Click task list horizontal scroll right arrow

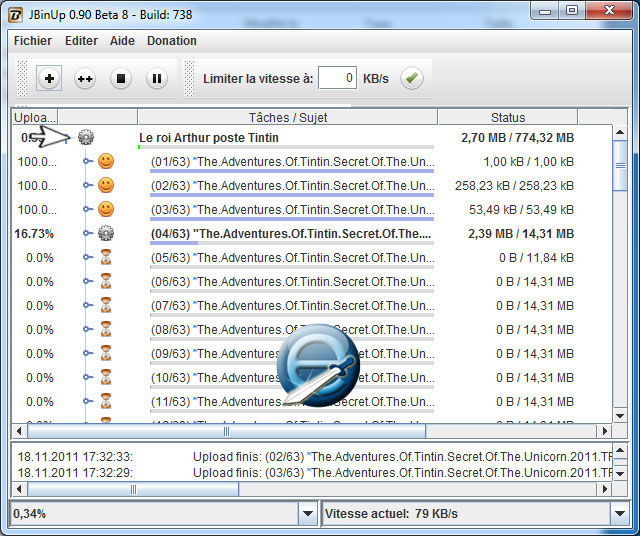click(605, 431)
